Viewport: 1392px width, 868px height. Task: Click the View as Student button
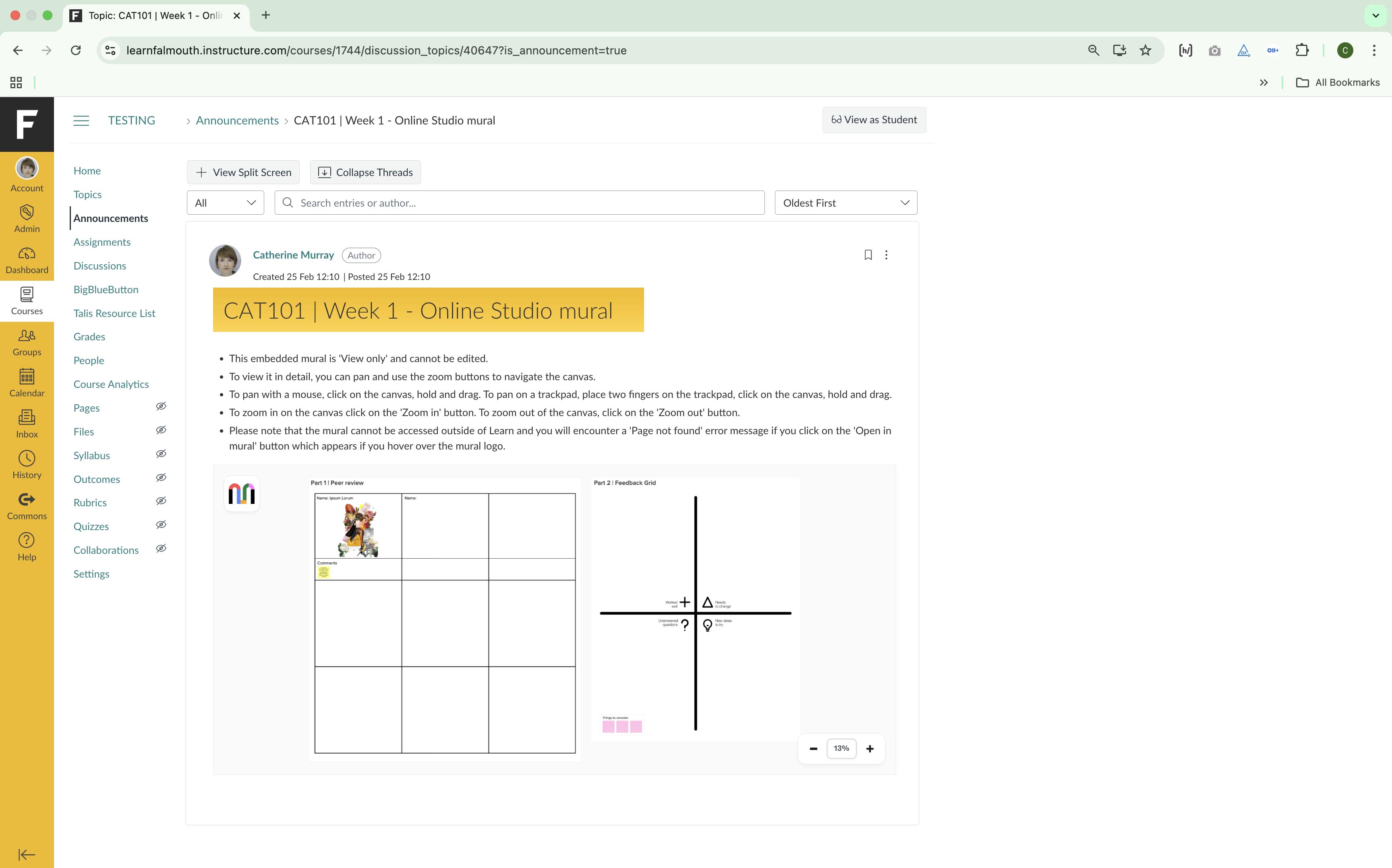point(874,120)
